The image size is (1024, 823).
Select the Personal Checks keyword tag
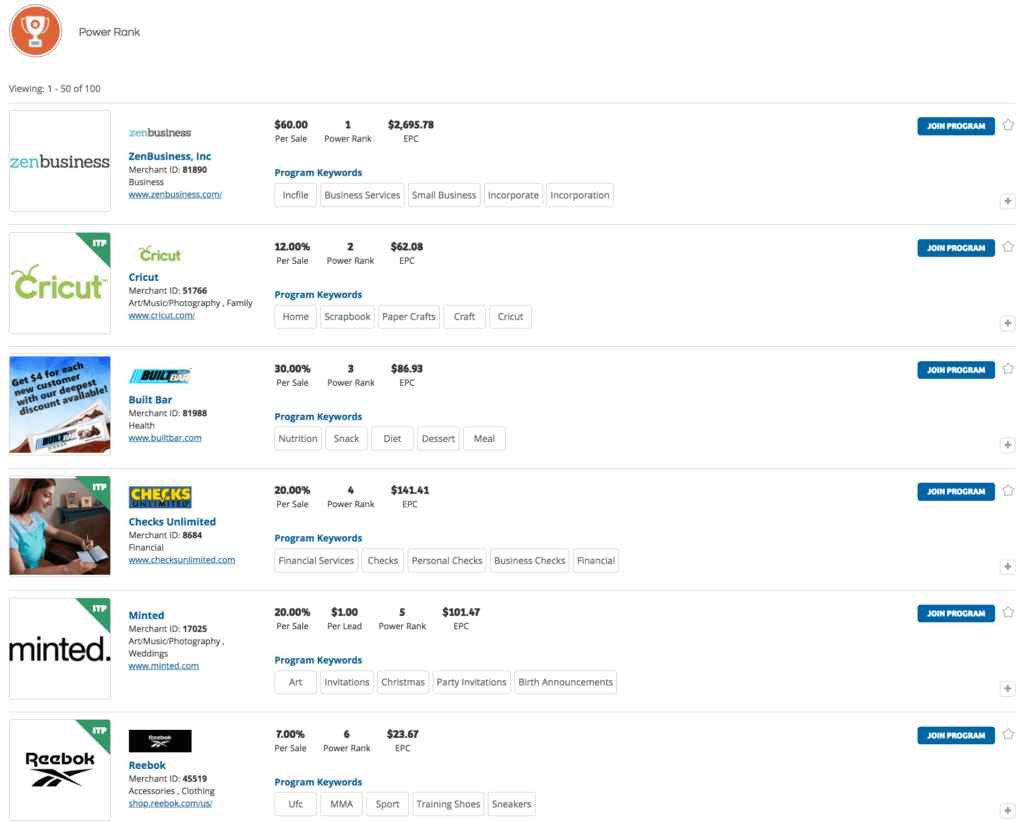pos(447,560)
